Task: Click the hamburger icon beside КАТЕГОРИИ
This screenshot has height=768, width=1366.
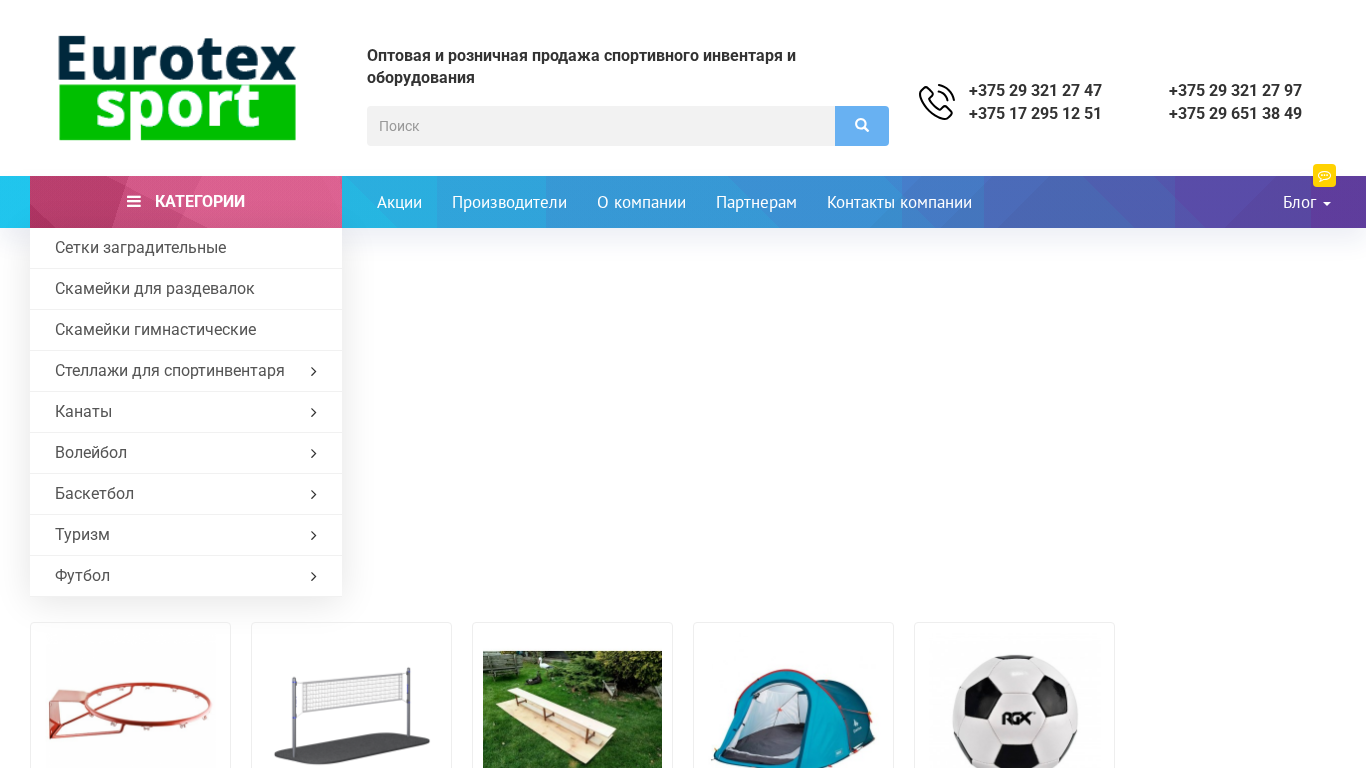Action: pos(134,202)
